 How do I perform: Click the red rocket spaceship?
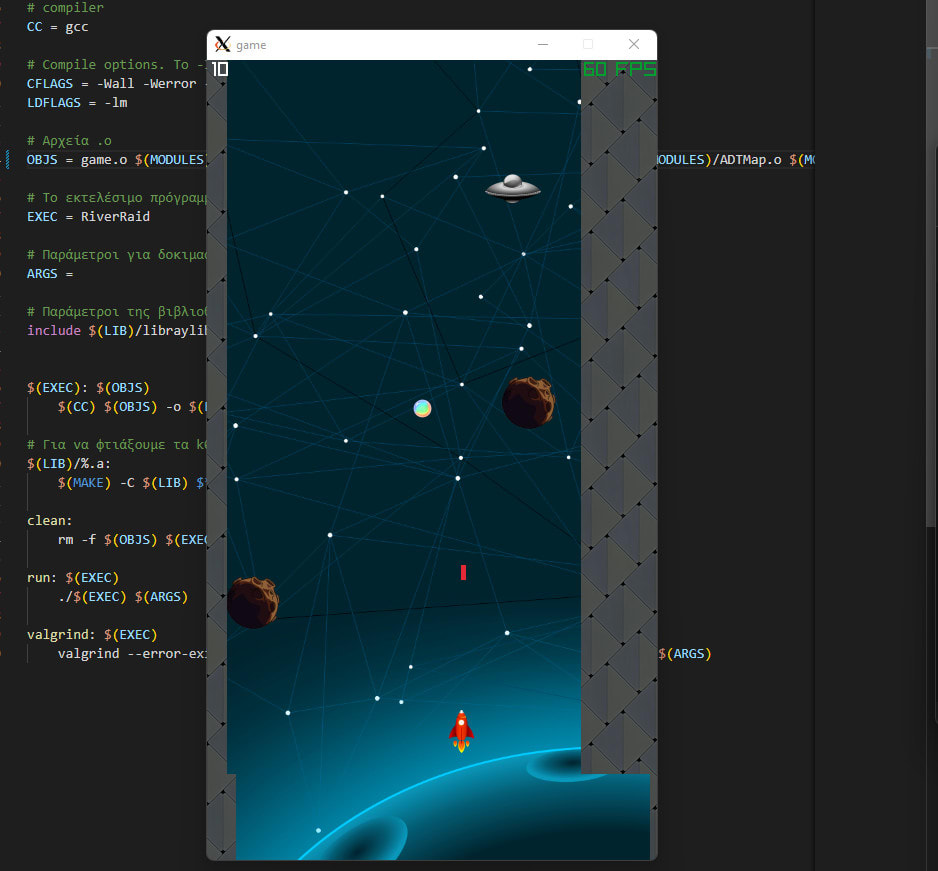coord(461,730)
